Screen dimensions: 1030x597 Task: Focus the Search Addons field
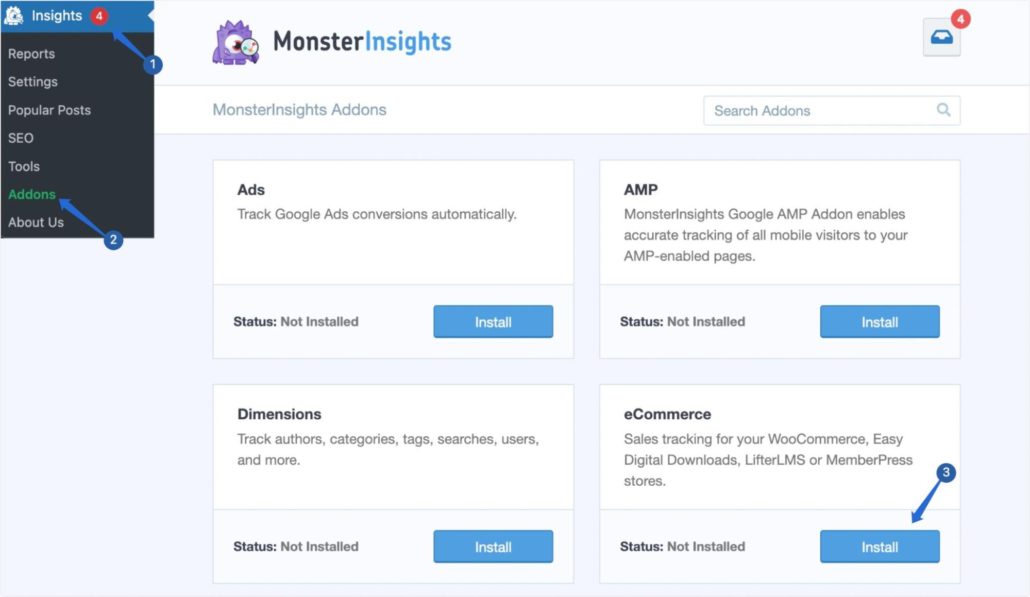tap(832, 110)
